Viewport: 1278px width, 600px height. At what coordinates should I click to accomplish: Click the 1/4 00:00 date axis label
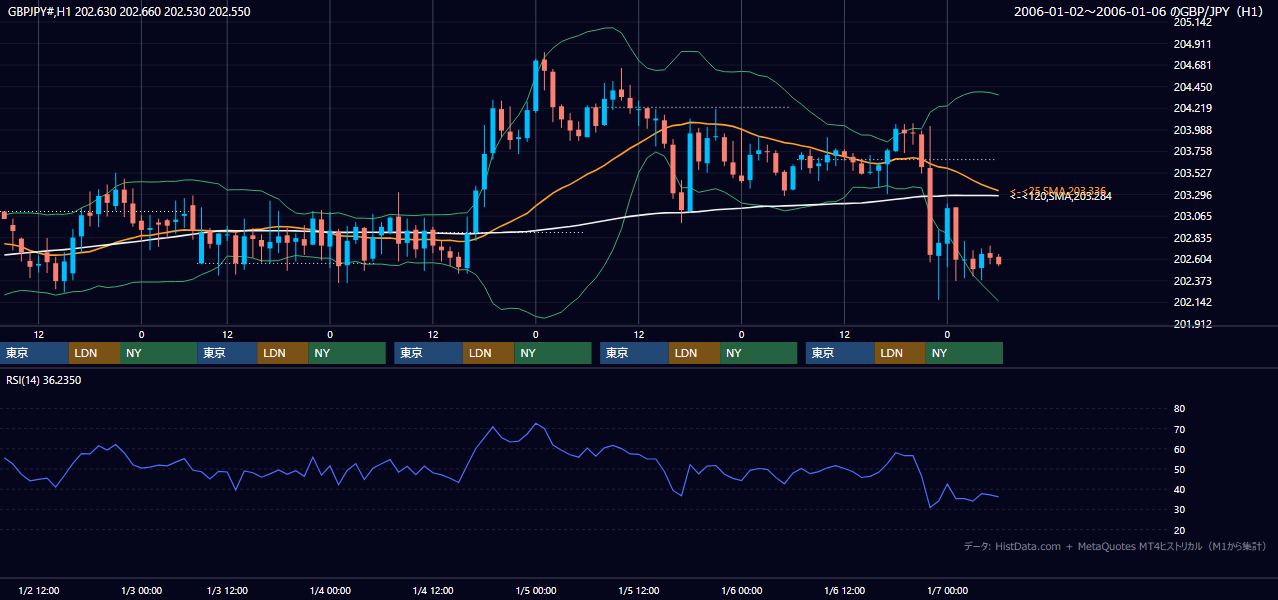tap(330, 591)
